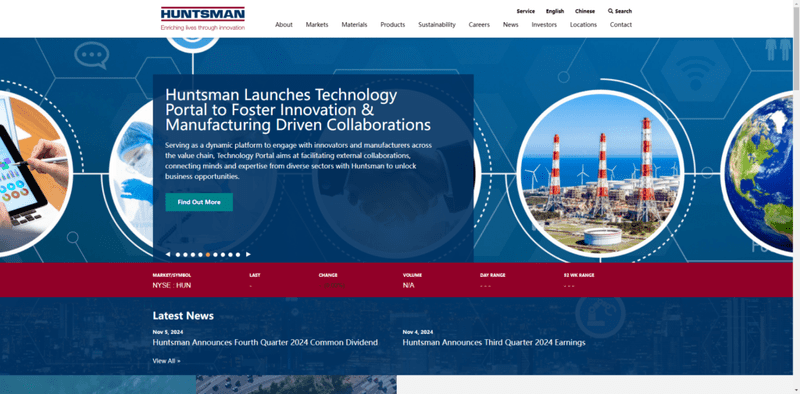Screen dimensions: 800x394
Task: Go to the News page
Action: (x=510, y=24)
